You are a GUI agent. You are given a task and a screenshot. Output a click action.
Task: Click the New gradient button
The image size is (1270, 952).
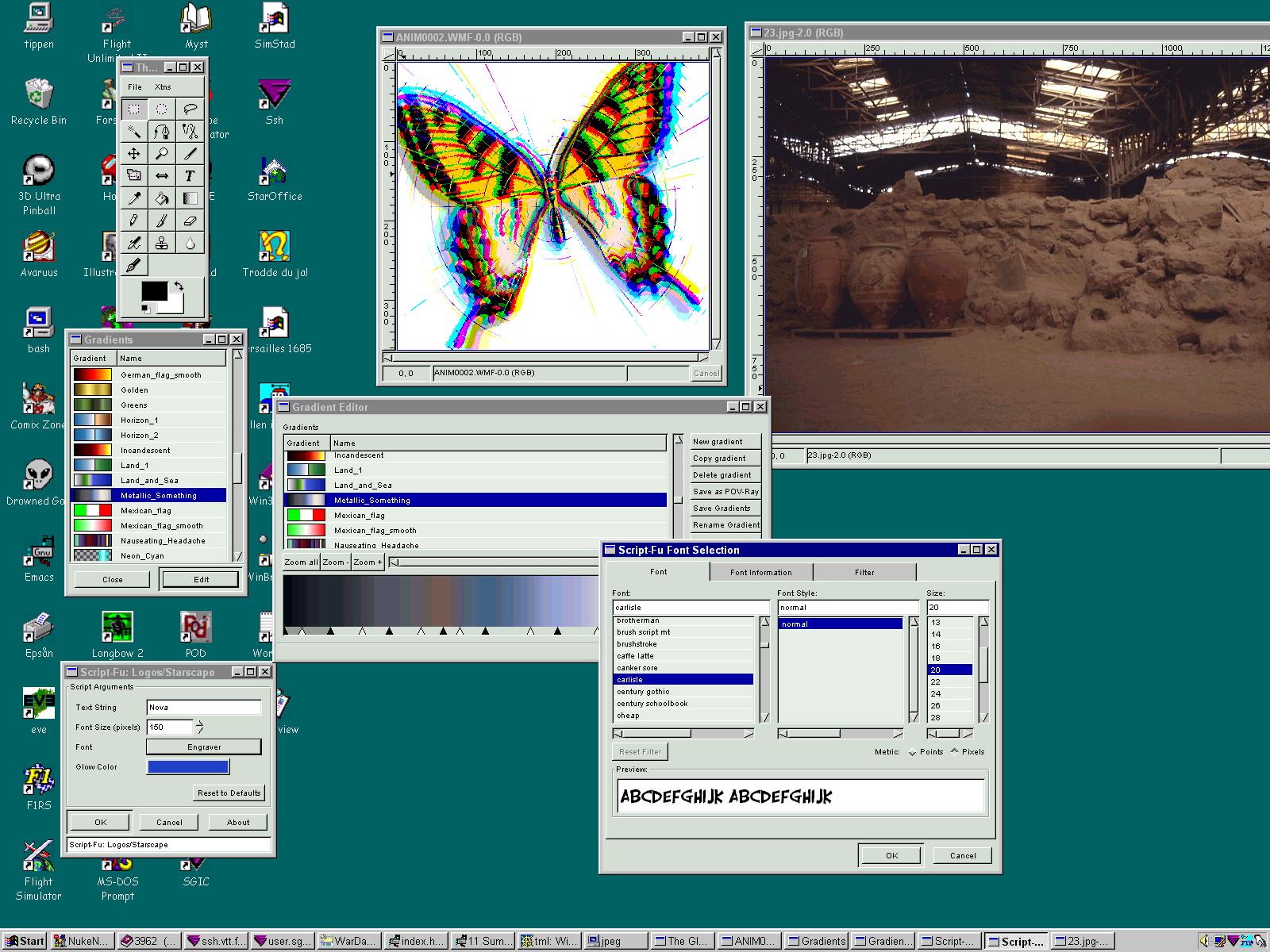coord(725,441)
